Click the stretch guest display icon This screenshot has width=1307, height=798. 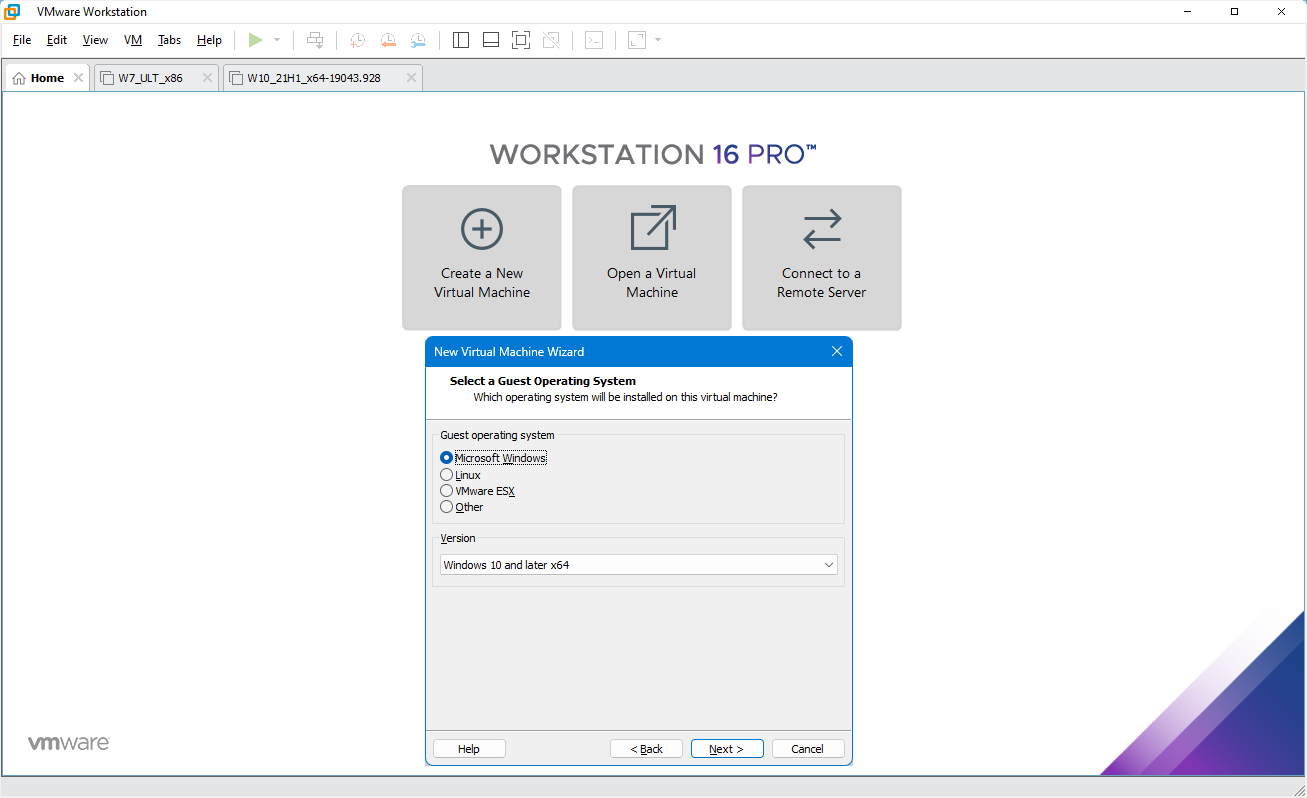(x=637, y=40)
